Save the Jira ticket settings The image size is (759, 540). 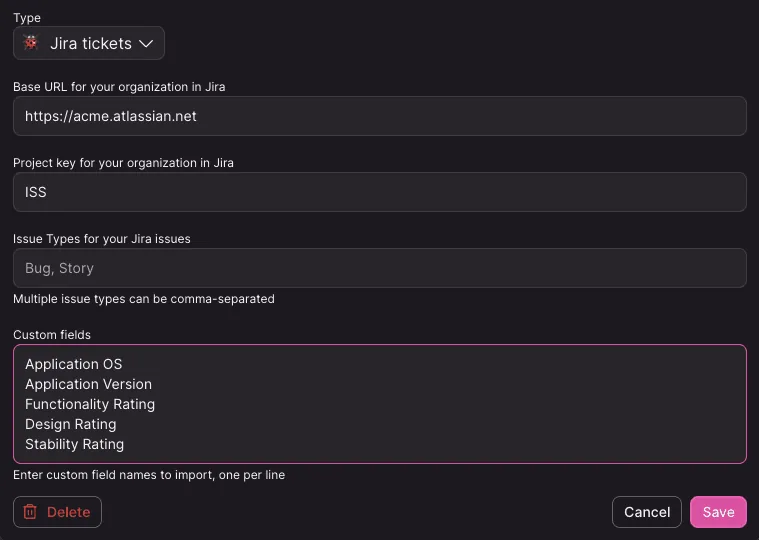click(x=718, y=512)
